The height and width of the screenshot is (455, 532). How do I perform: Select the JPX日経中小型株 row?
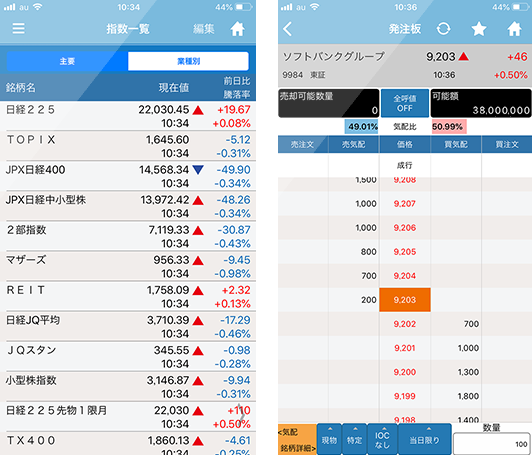[128, 206]
